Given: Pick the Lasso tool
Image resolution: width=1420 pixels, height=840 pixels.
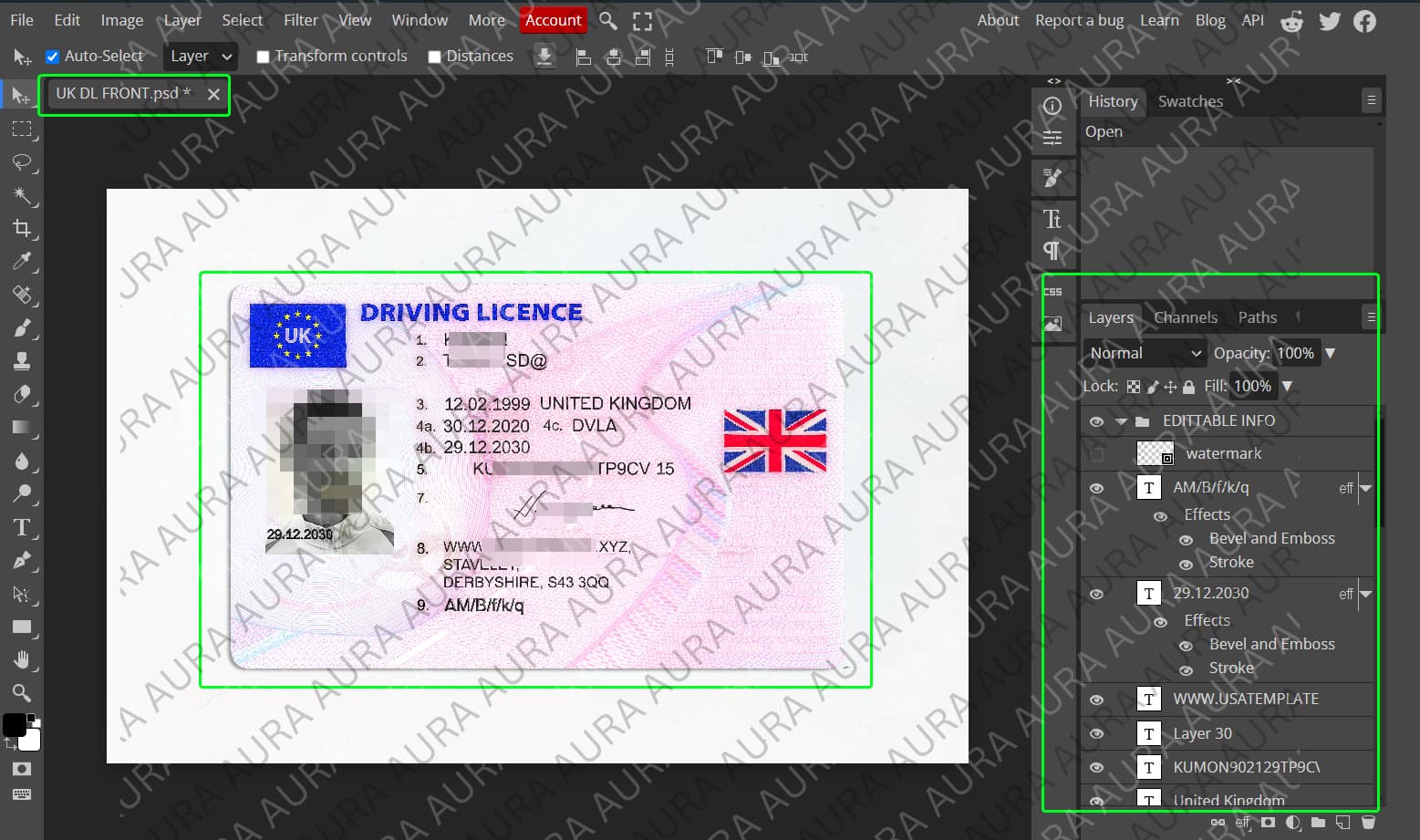Looking at the screenshot, I should [21, 162].
